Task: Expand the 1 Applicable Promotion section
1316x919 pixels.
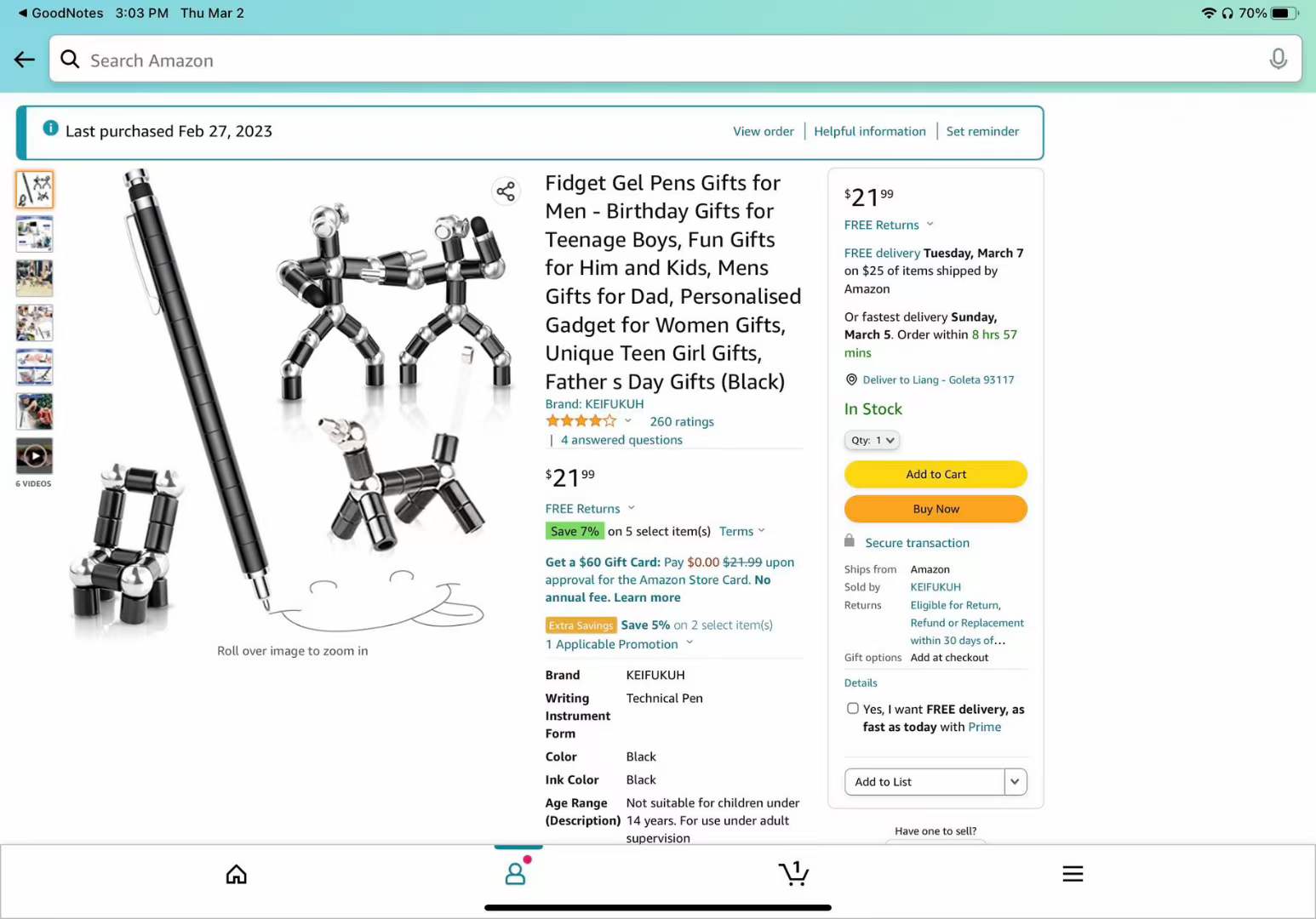Action: (x=620, y=644)
